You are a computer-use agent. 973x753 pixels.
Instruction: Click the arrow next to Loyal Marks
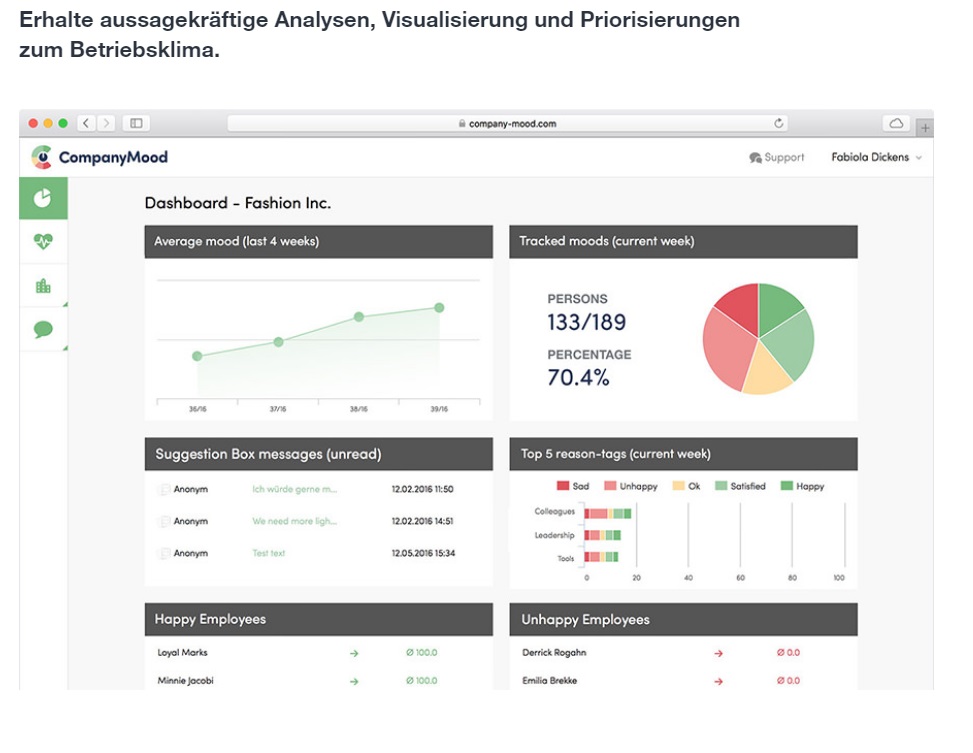tap(354, 653)
